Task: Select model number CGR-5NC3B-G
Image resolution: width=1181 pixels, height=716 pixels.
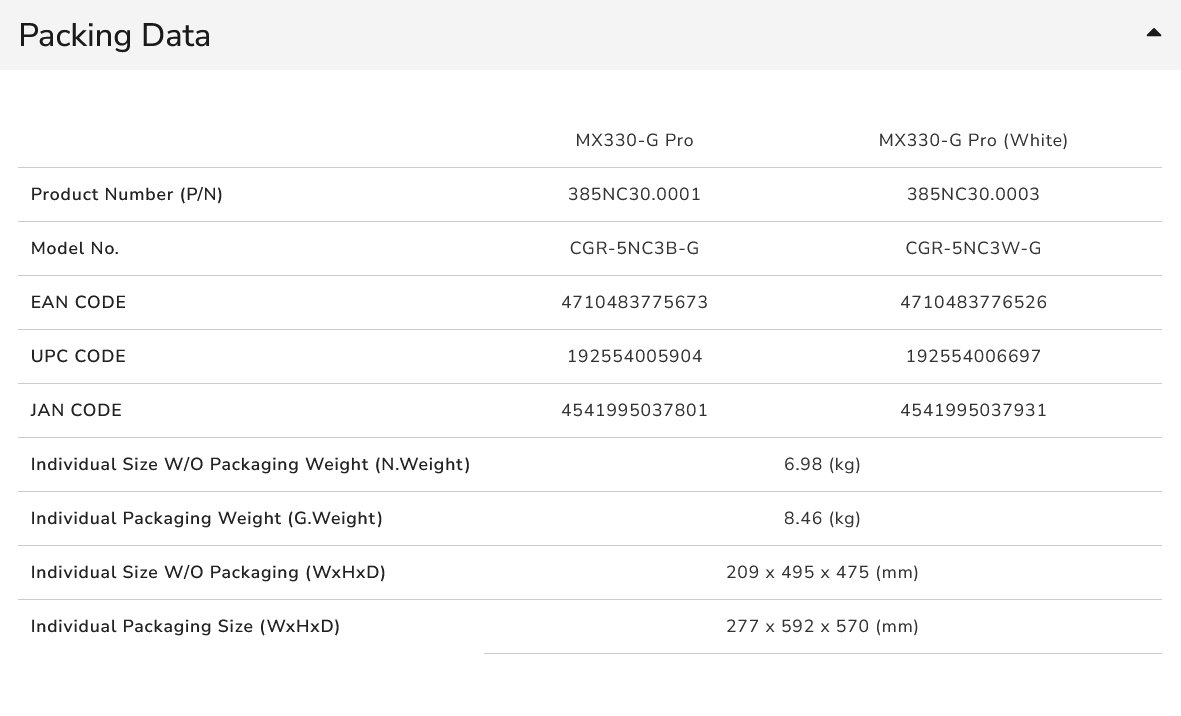Action: click(634, 249)
